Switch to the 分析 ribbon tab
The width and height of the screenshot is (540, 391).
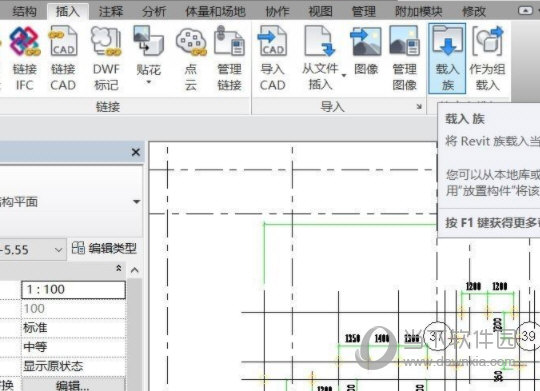(x=154, y=11)
